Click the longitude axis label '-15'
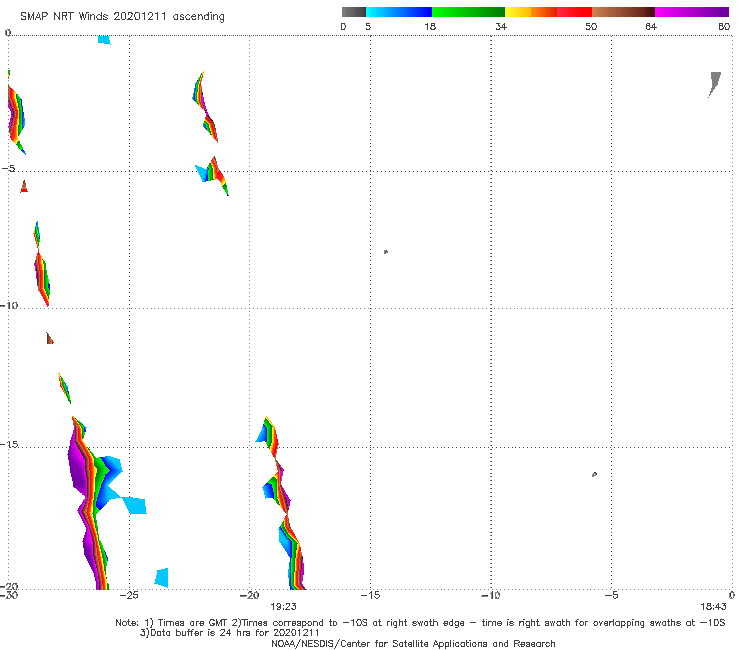The width and height of the screenshot is (740, 650). tap(370, 595)
